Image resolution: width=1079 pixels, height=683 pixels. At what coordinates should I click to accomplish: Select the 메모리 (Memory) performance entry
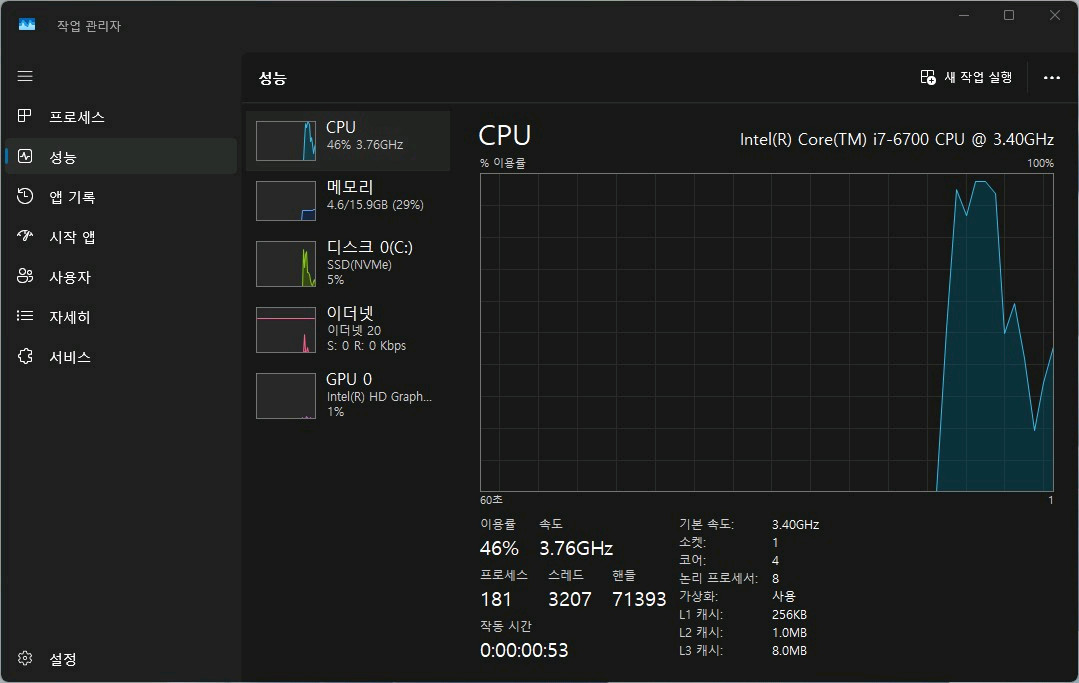tap(347, 200)
